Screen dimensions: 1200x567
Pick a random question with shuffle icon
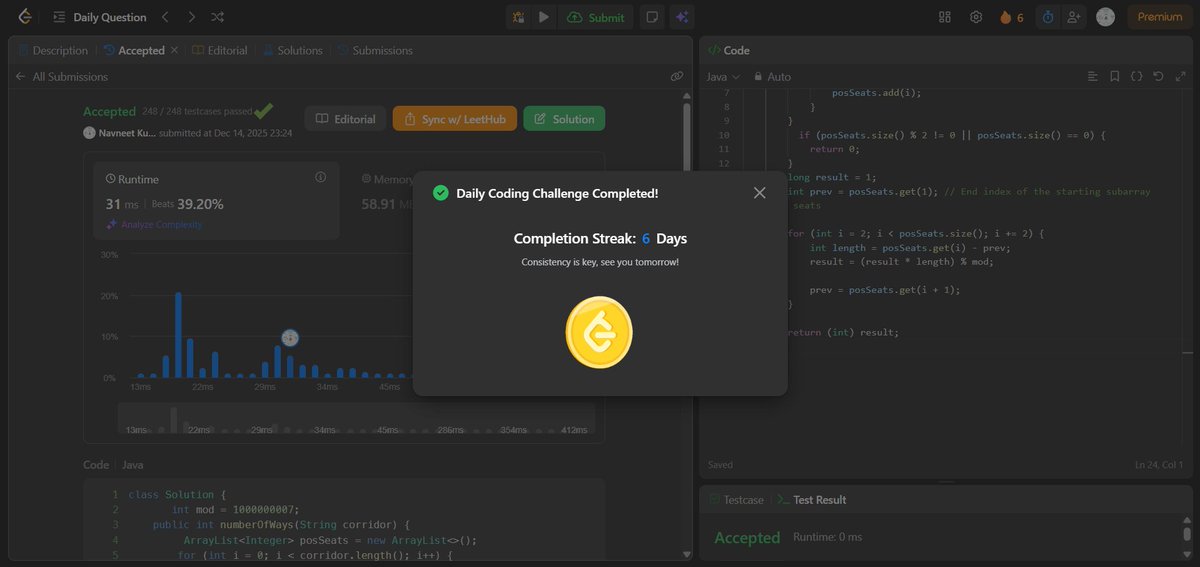pyautogui.click(x=218, y=17)
